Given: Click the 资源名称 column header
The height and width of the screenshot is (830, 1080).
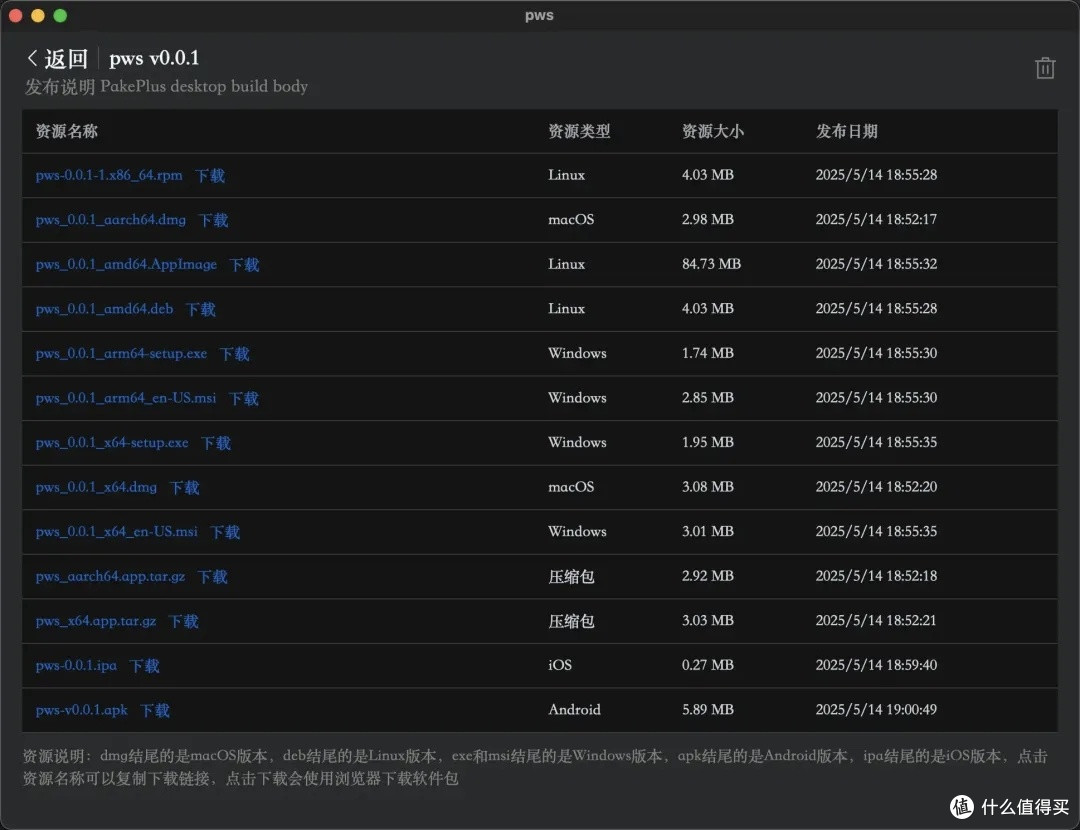Looking at the screenshot, I should (66, 131).
